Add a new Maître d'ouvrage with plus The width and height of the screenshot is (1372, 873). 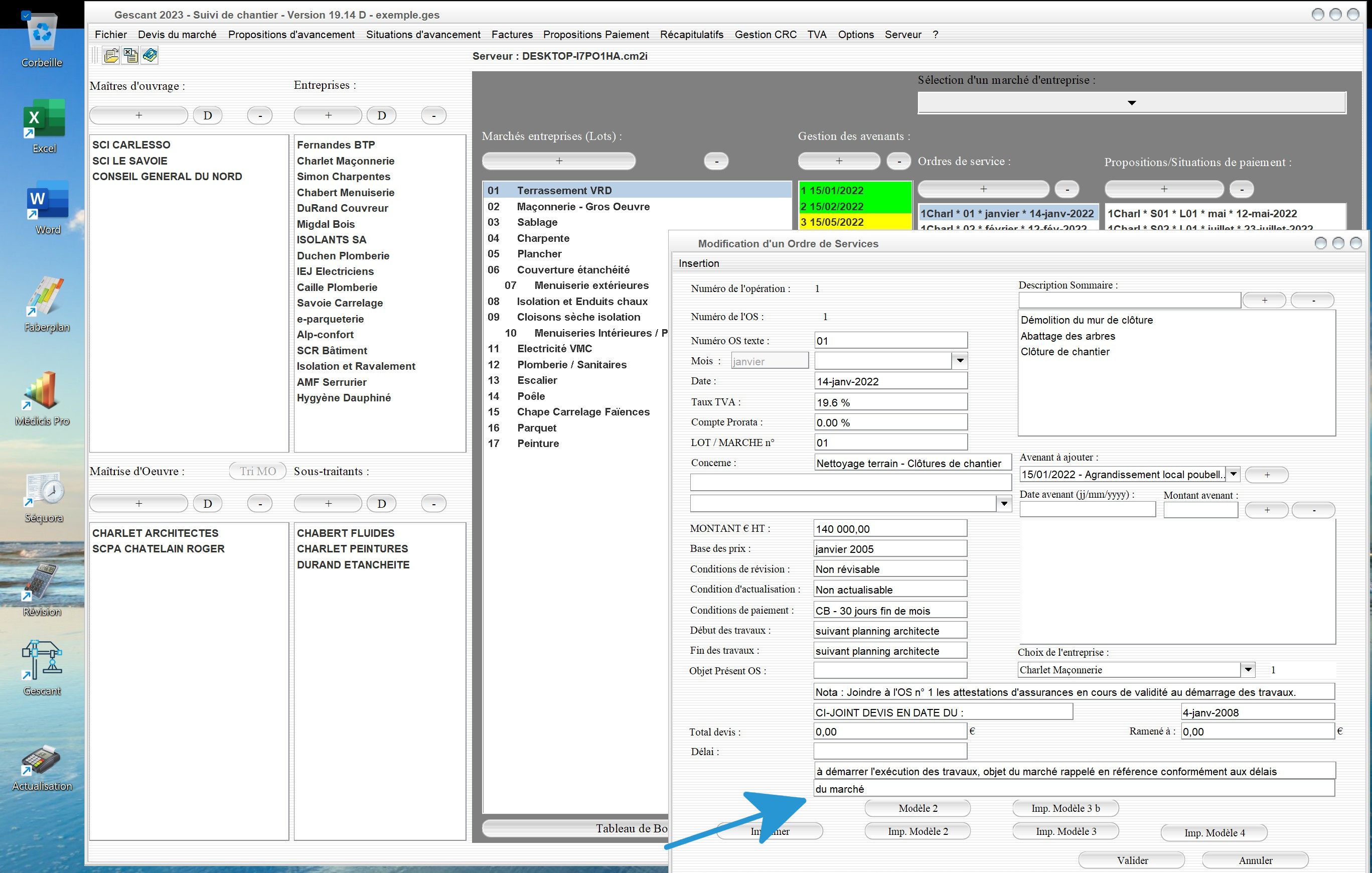pos(138,115)
